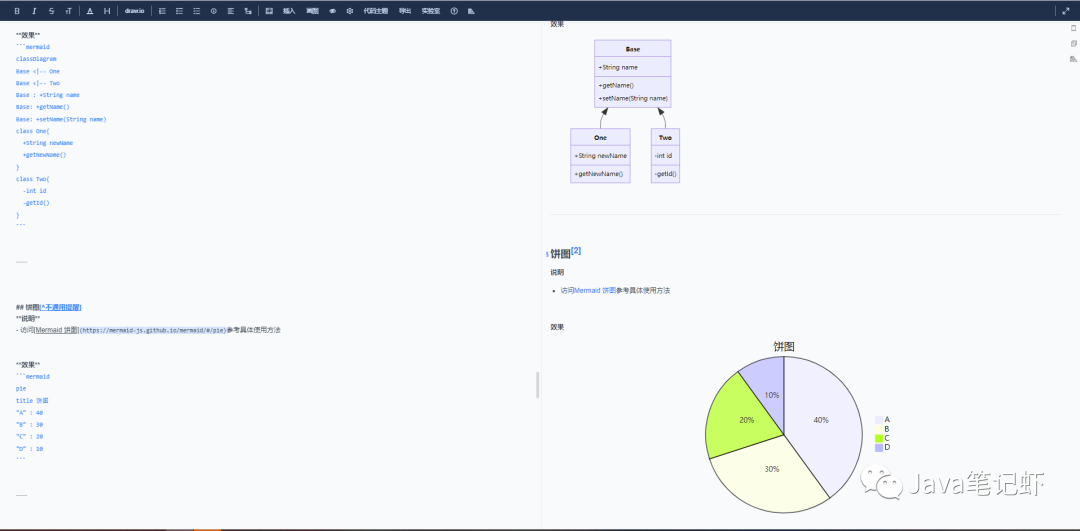Screen dimensions: 1080x531
Task: Insert a checklist using third list icon
Action: tap(196, 11)
